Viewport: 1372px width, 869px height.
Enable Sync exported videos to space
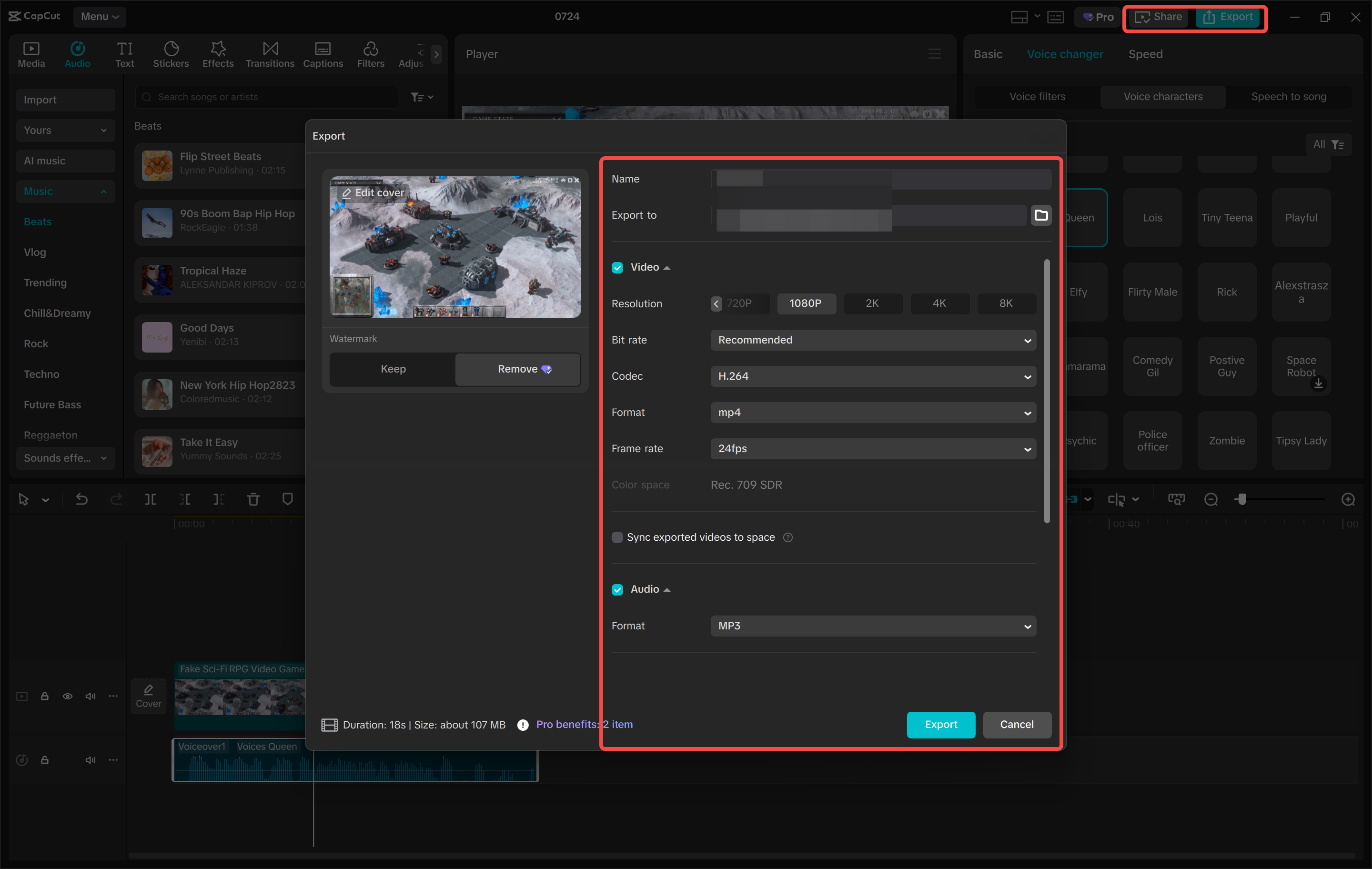tap(617, 537)
